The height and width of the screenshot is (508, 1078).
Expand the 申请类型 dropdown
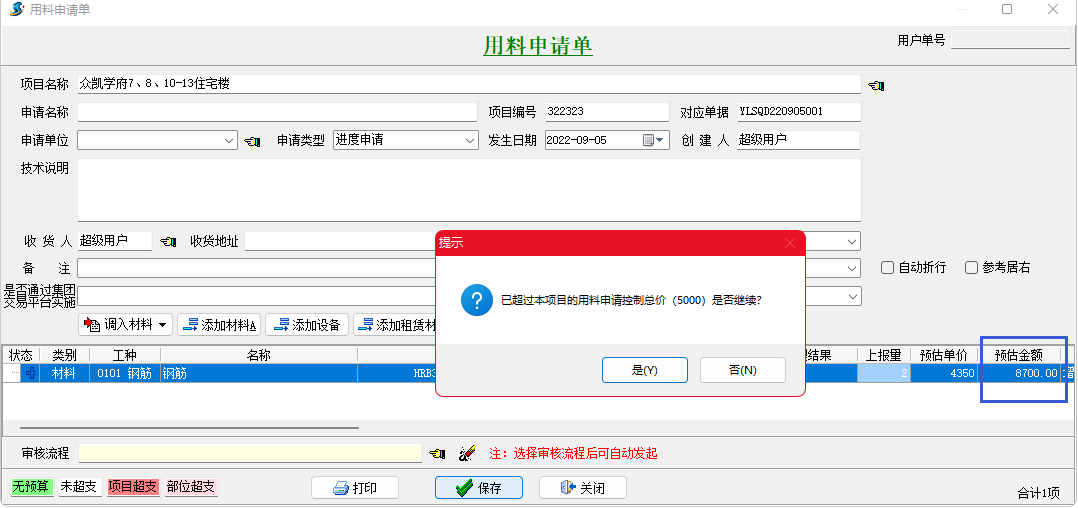point(470,141)
